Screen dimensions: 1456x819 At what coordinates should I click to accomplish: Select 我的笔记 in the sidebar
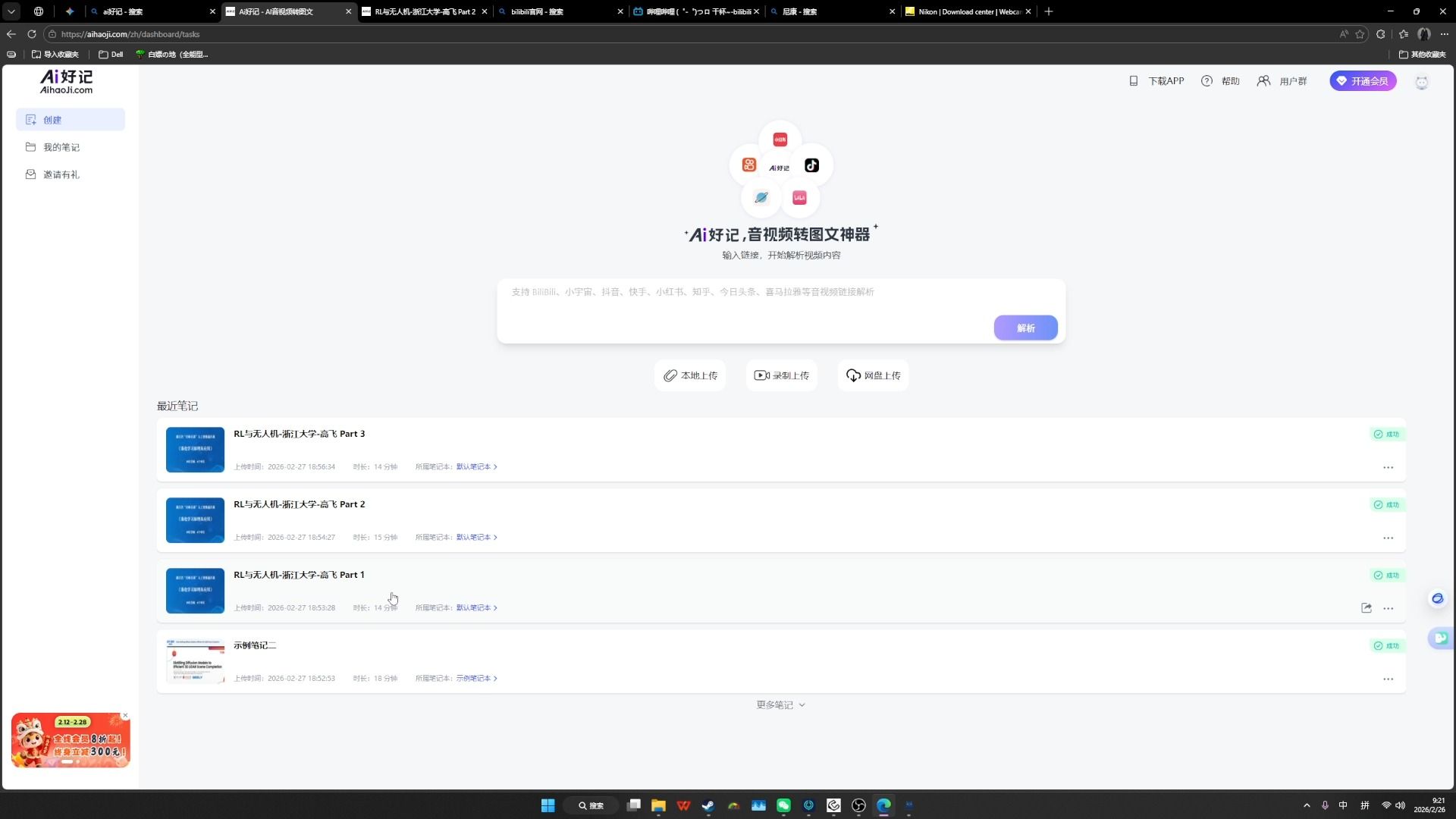(61, 147)
